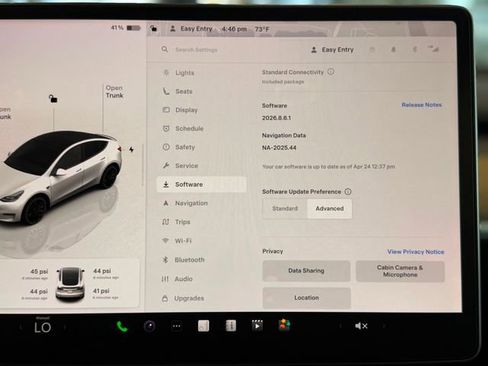Open Easy Entry profile in the top status bar
This screenshot has height=366, width=488.
pyautogui.click(x=191, y=29)
